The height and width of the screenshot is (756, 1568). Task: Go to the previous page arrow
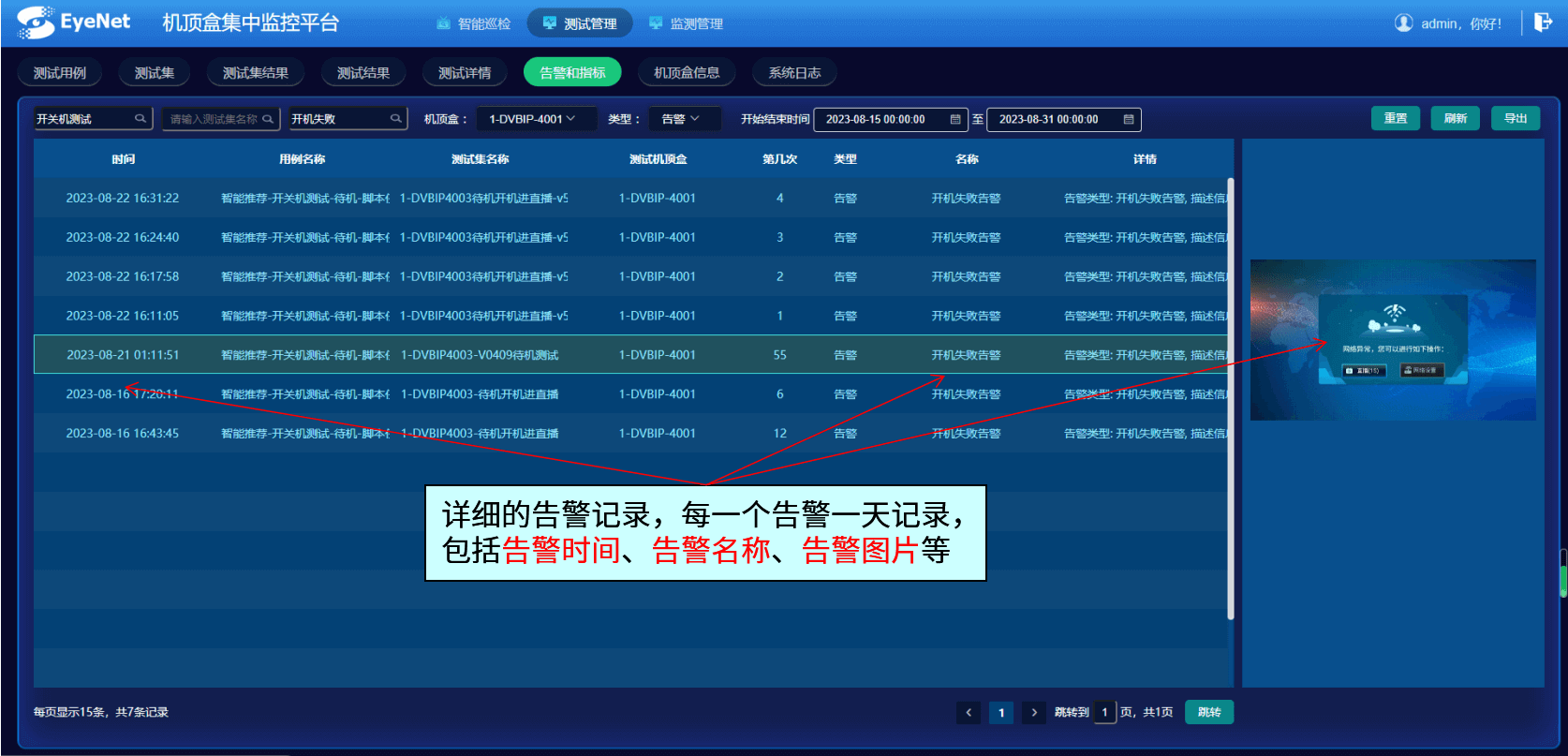pos(969,713)
